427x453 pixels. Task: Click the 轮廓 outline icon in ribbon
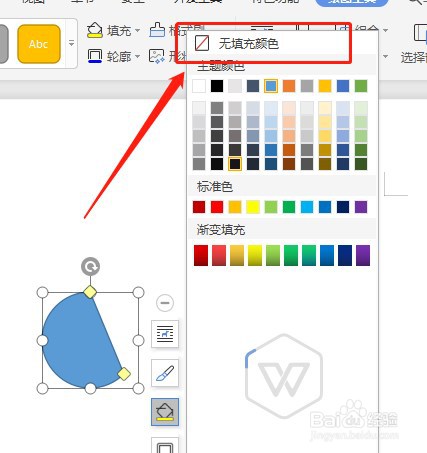(95, 56)
